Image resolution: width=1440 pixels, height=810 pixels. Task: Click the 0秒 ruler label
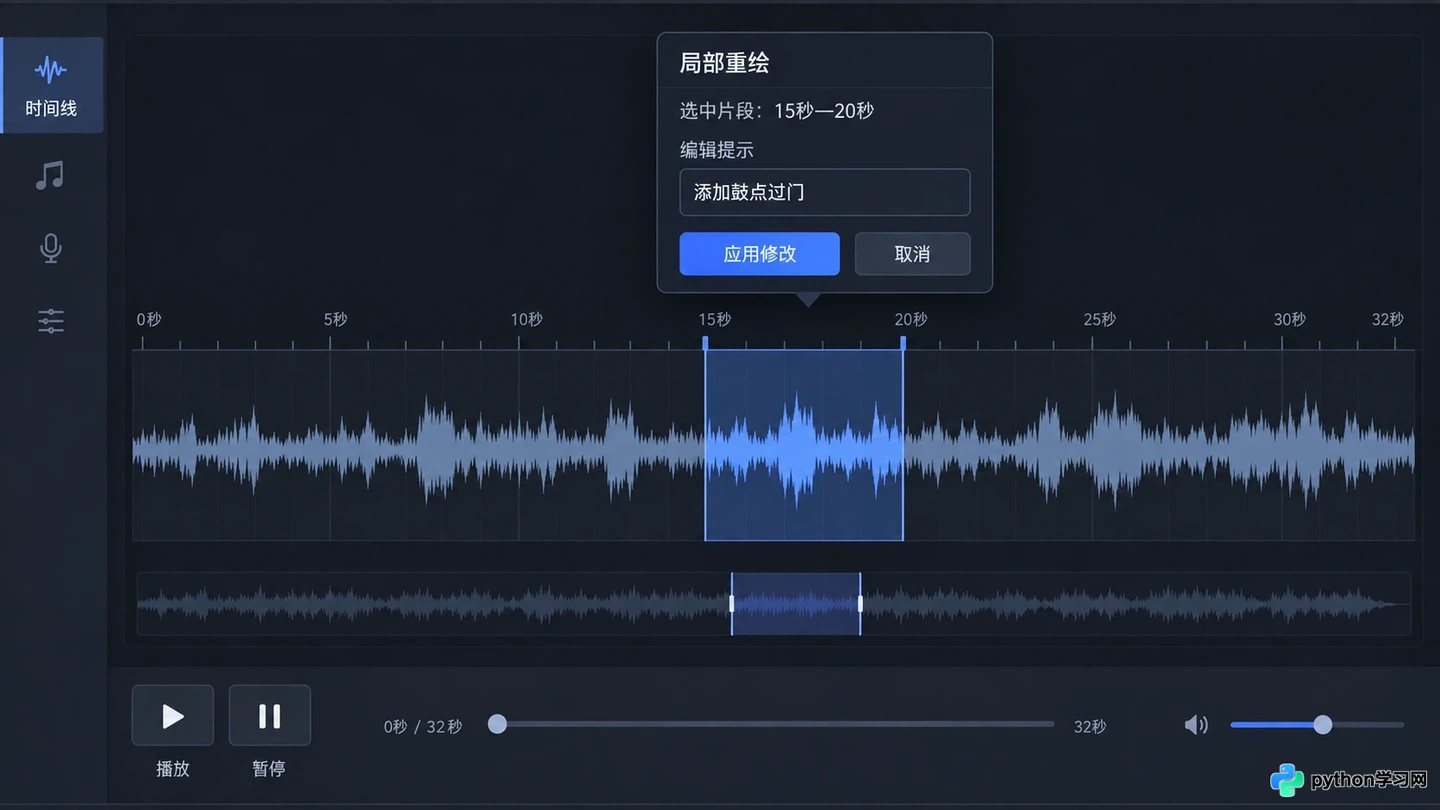point(148,319)
